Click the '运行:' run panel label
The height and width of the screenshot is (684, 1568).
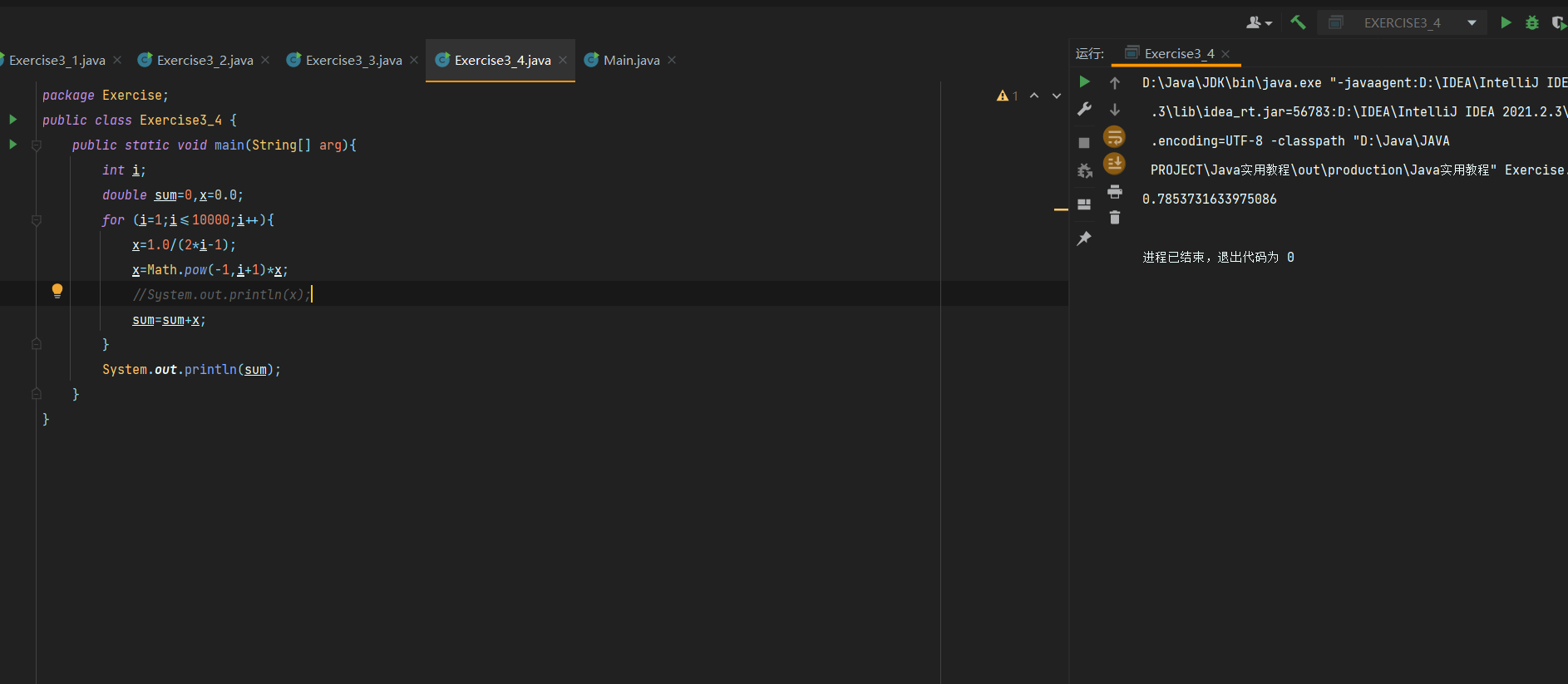point(1089,53)
